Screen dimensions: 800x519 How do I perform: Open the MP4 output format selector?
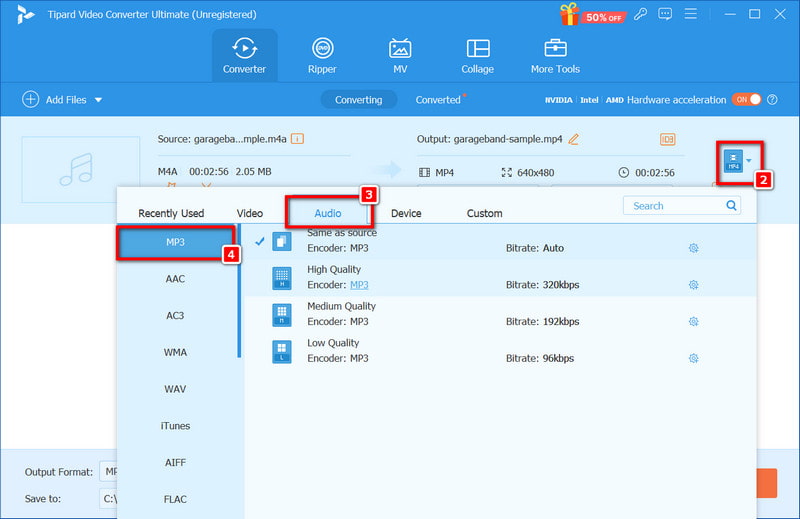(738, 161)
